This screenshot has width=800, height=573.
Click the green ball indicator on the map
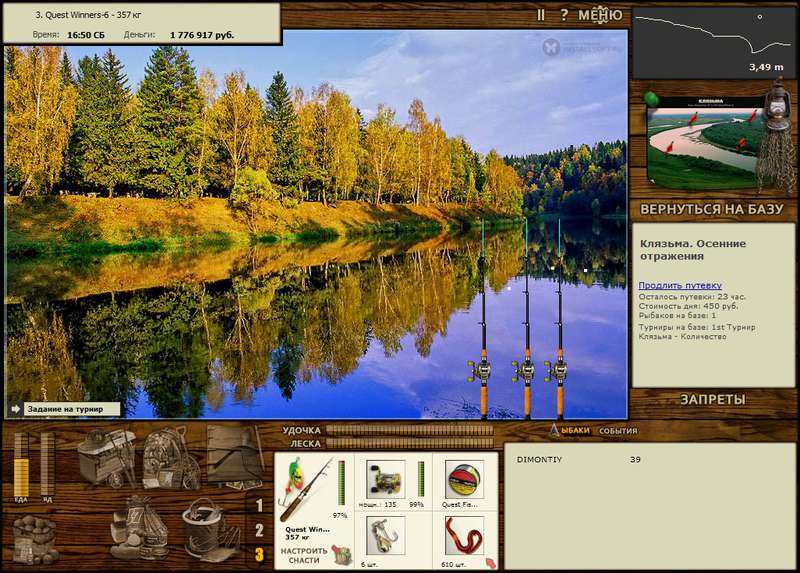pyautogui.click(x=652, y=98)
